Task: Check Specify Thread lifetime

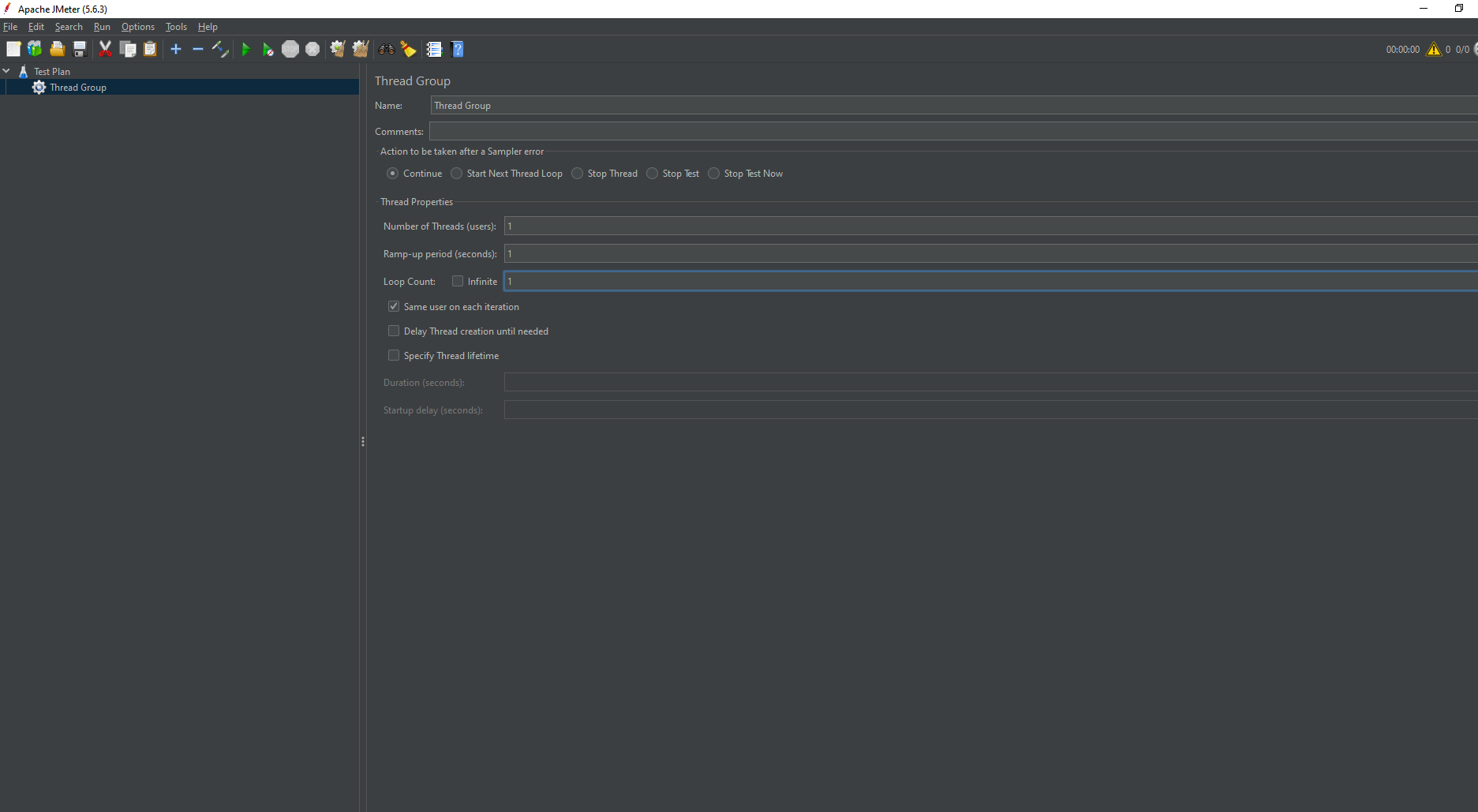Action: pos(394,355)
